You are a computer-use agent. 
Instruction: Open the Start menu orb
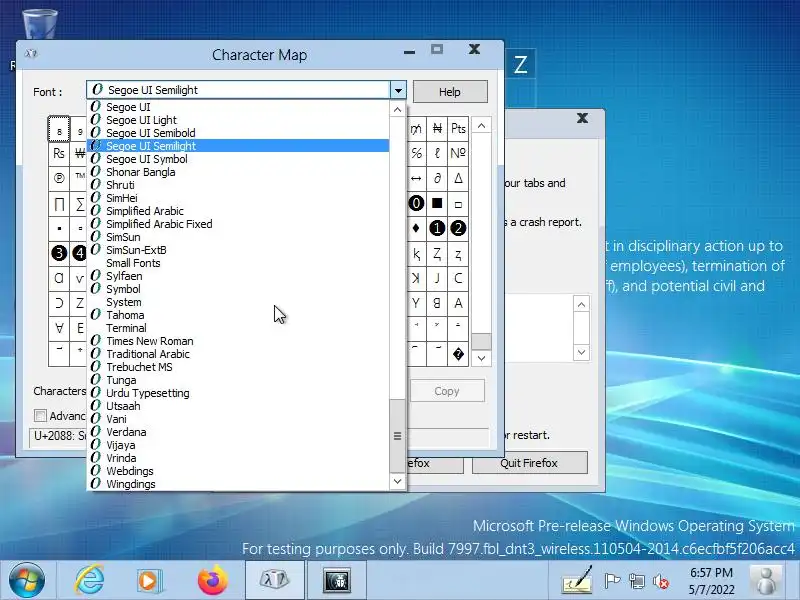click(x=27, y=580)
